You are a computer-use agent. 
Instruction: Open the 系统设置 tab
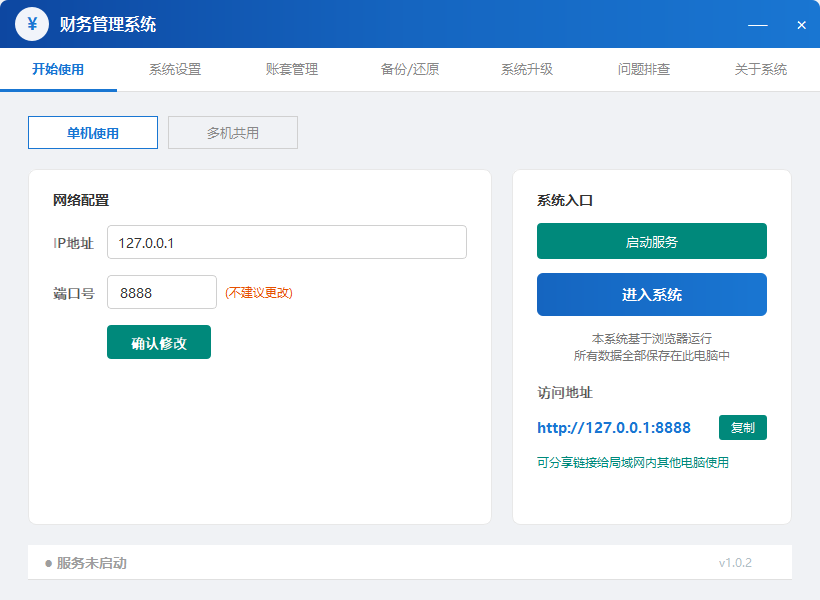175,69
